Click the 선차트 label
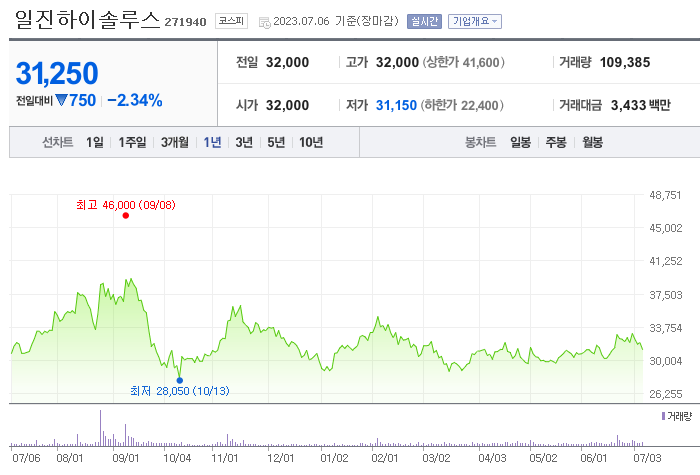700x475 pixels. [58, 142]
